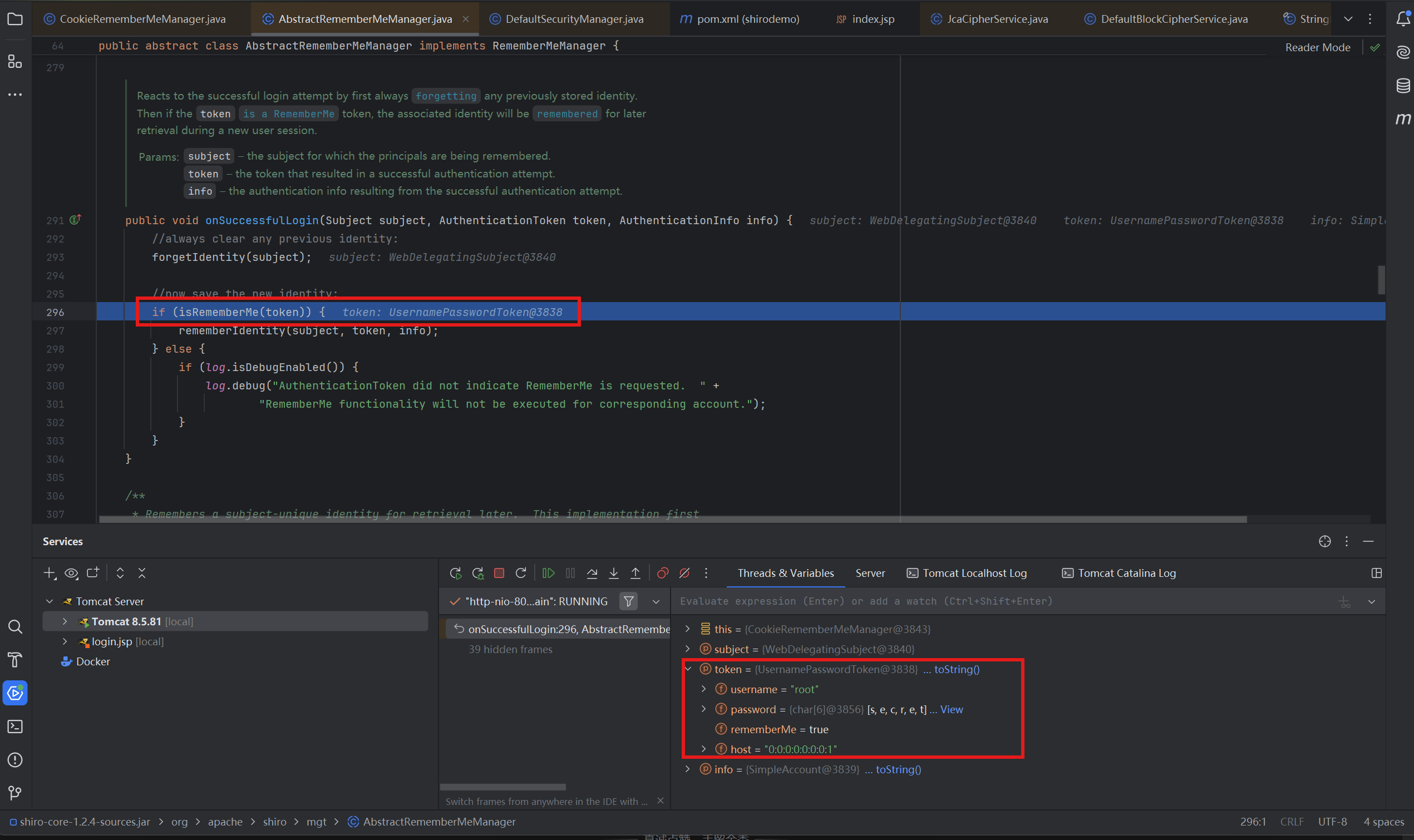The width and height of the screenshot is (1414, 840).
Task: Click the toString() link for token
Action: point(957,669)
